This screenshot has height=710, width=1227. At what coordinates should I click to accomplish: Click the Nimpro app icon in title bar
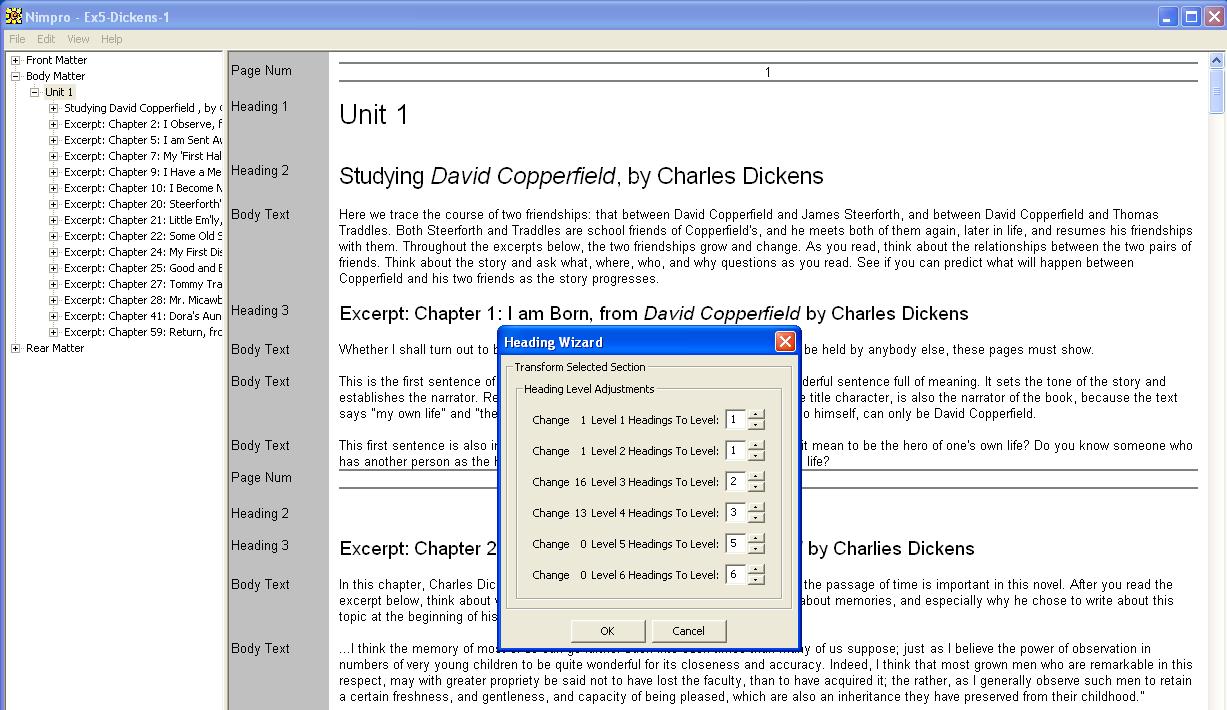13,16
